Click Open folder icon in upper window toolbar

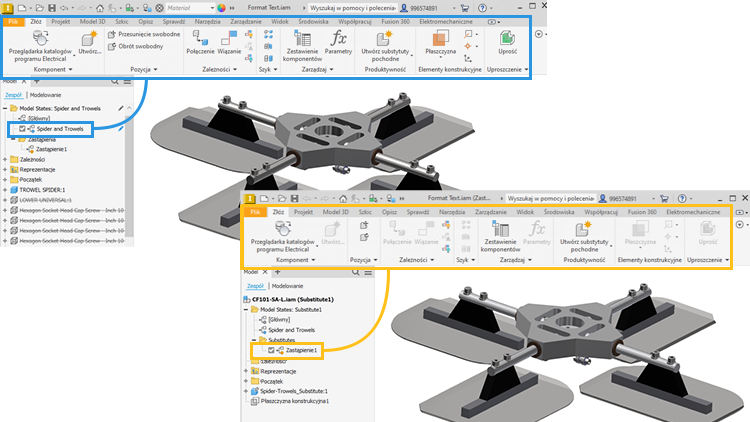coord(39,8)
